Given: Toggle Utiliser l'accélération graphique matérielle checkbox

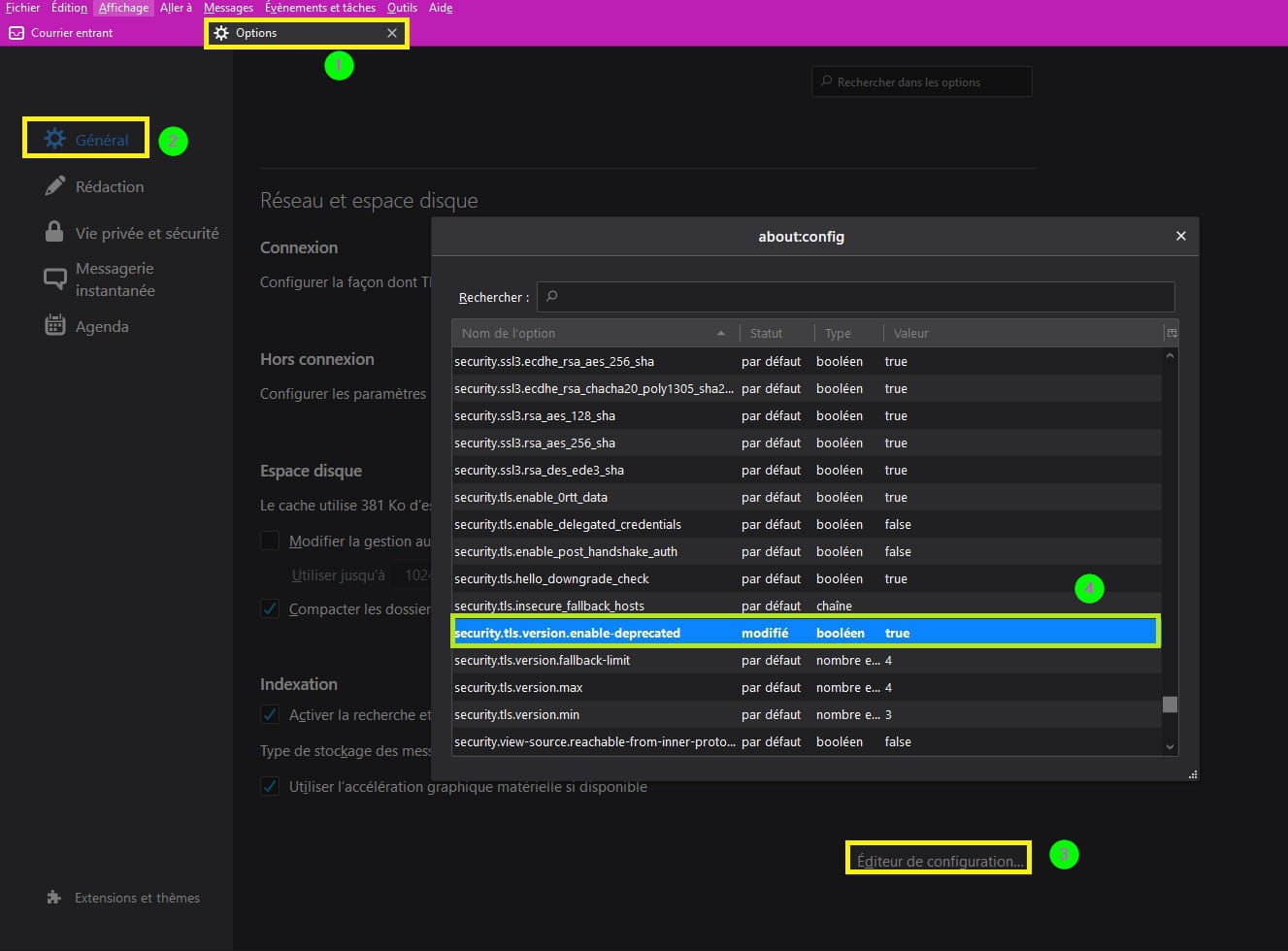Looking at the screenshot, I should 270,786.
